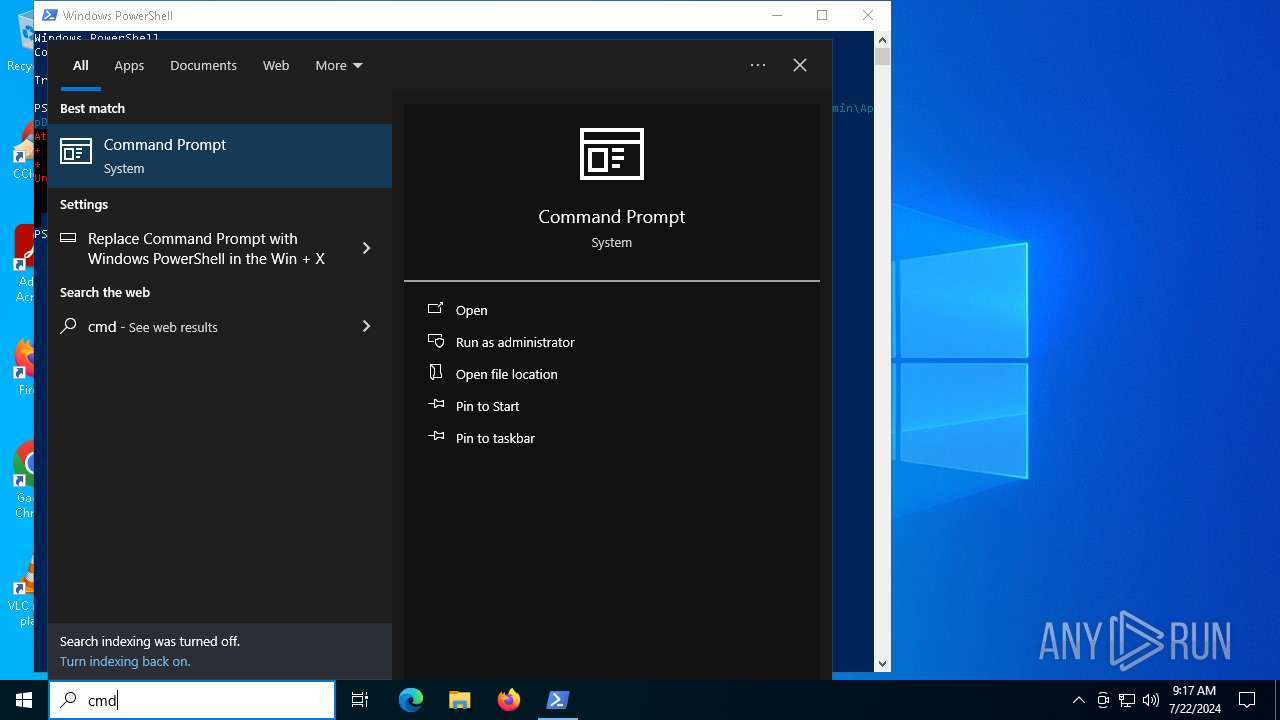Open Replace Command Prompt with PowerShell setting
This screenshot has width=1280, height=720.
(220, 248)
